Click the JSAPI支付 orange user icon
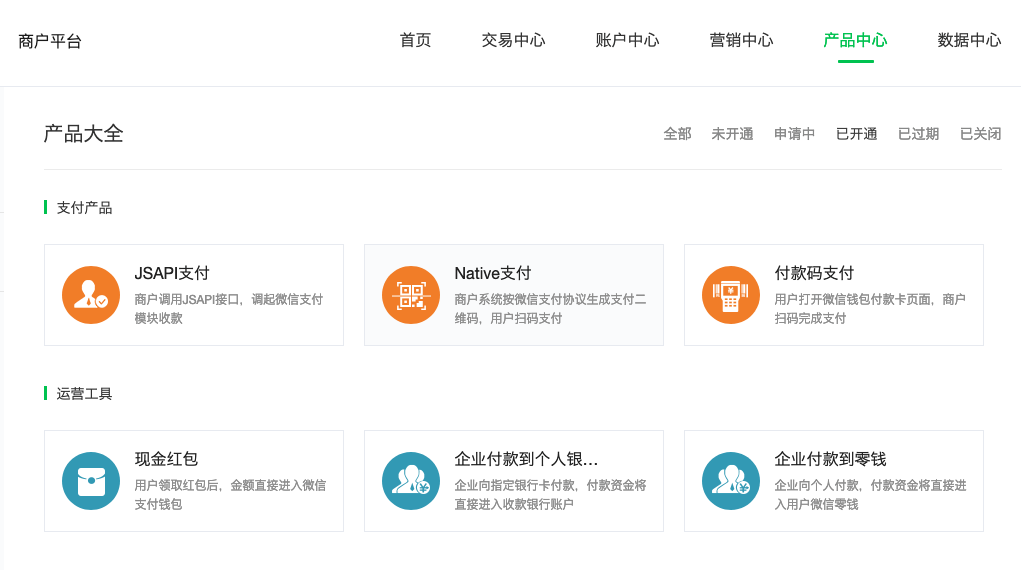The height and width of the screenshot is (570, 1021). pyautogui.click(x=91, y=295)
